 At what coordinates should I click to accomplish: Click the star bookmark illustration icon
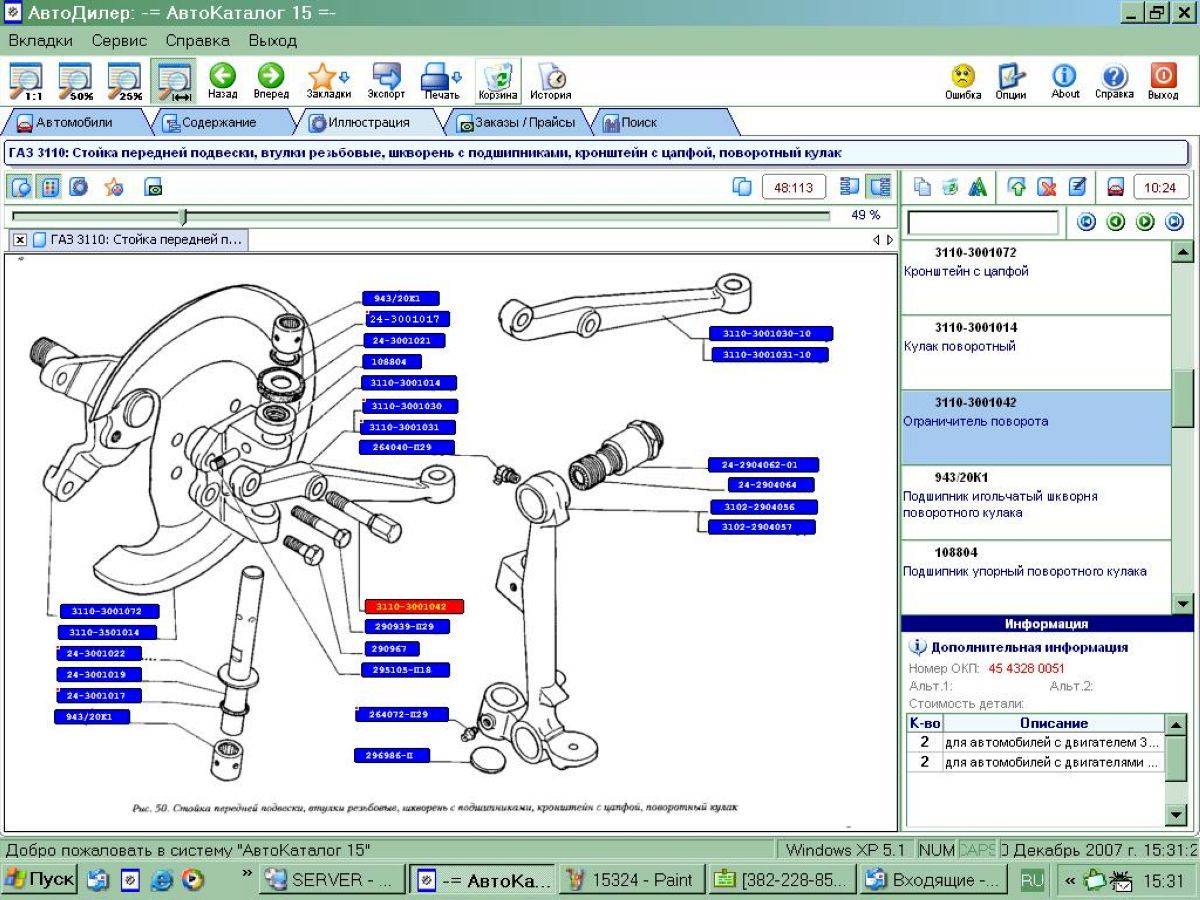click(114, 187)
